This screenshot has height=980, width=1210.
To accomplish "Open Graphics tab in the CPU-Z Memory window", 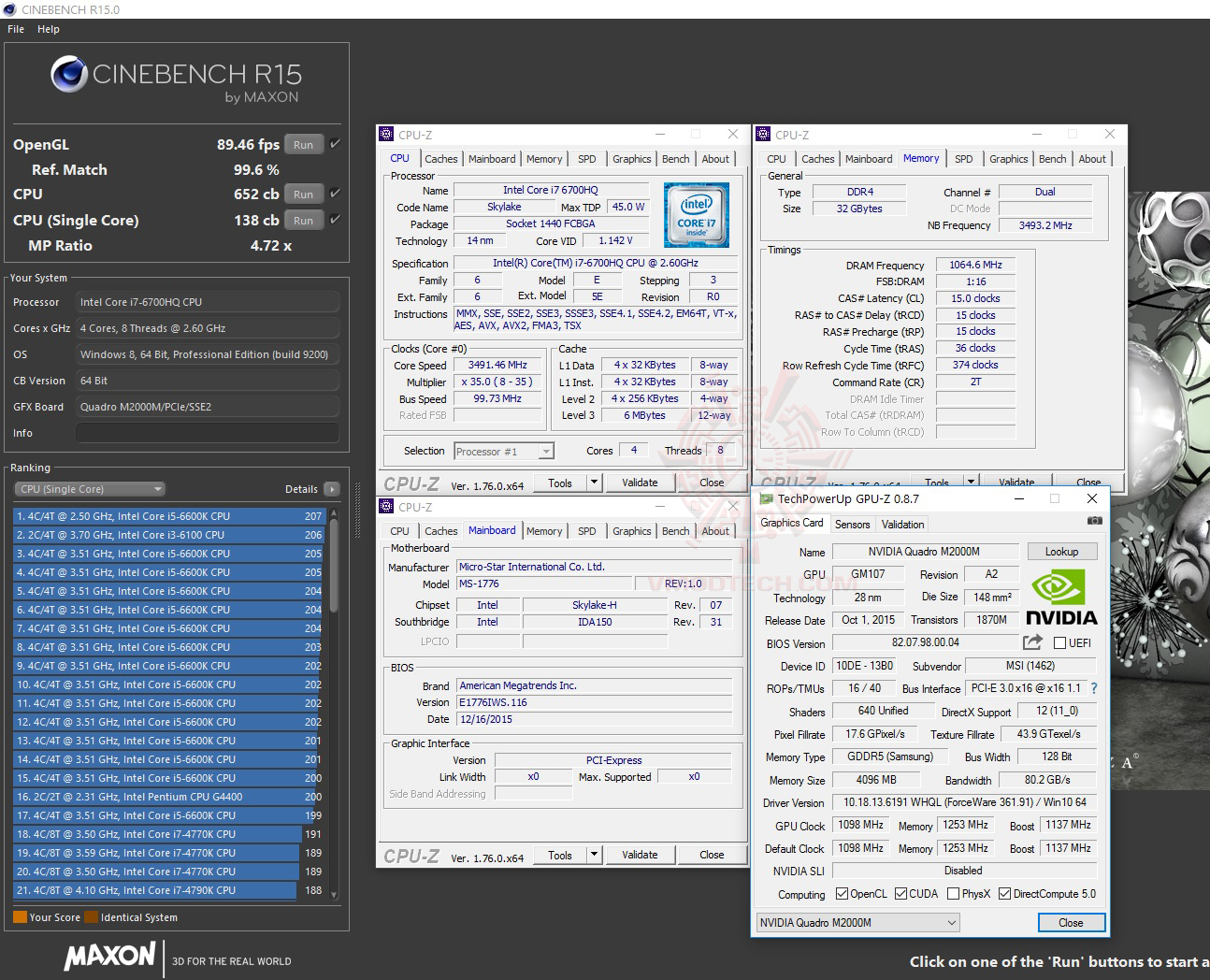I will coord(1008,159).
